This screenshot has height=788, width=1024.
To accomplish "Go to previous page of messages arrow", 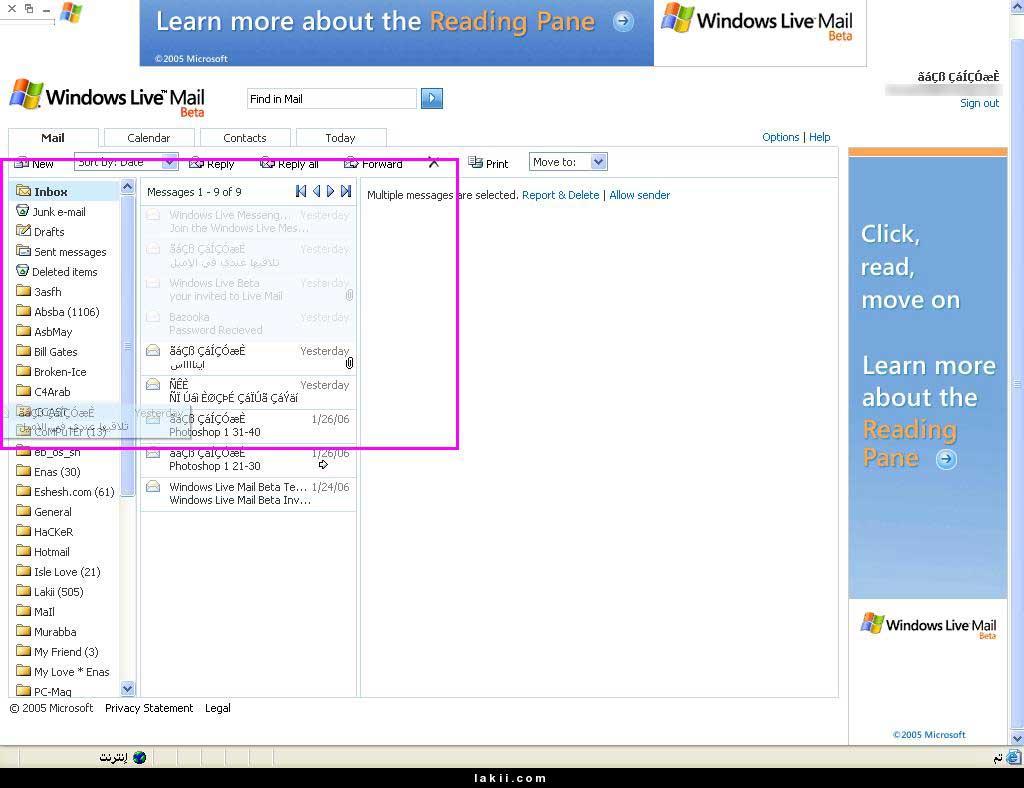I will point(316,191).
